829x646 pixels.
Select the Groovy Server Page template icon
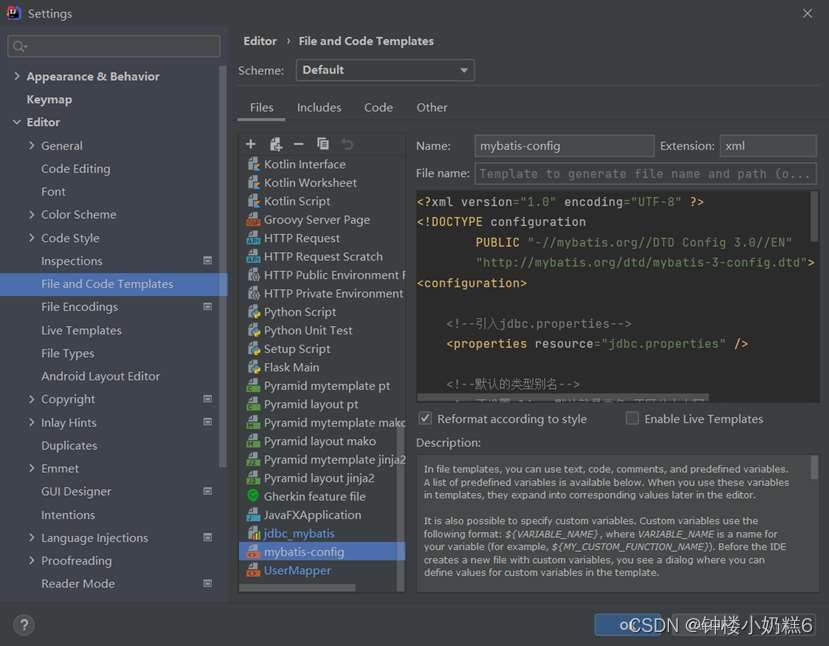click(x=254, y=220)
